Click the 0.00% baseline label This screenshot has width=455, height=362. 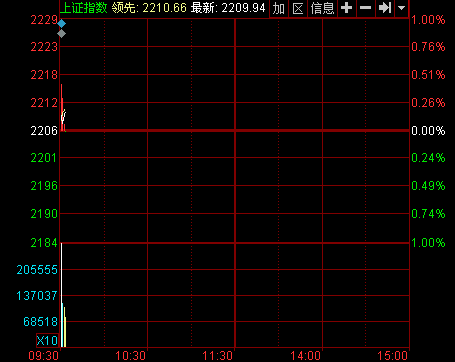tap(428, 130)
